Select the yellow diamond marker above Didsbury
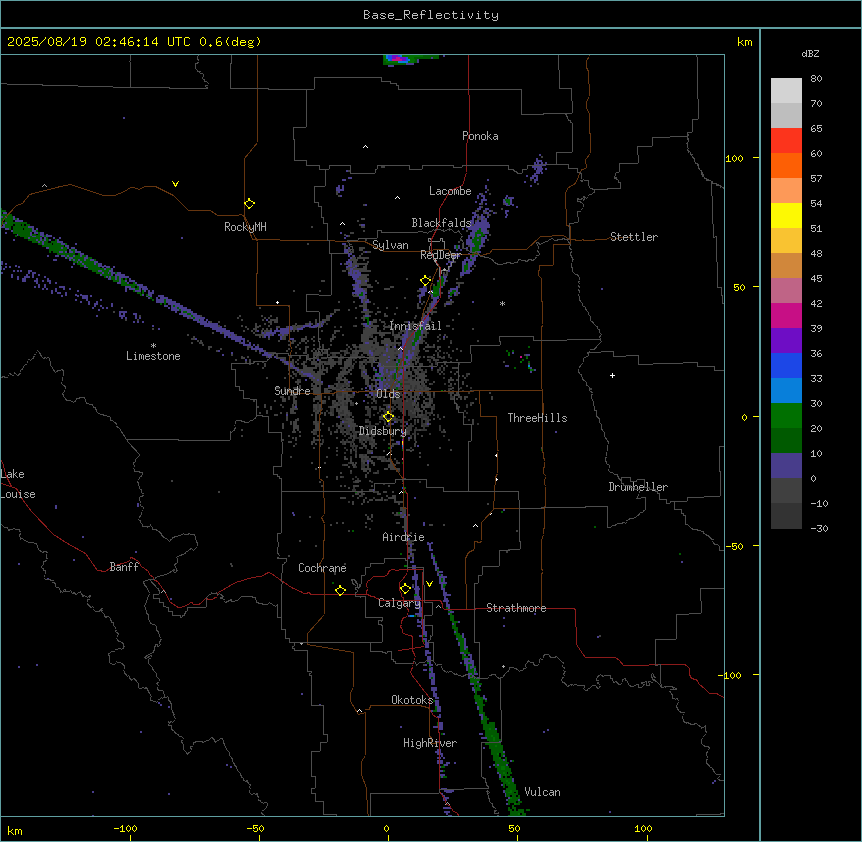862x842 pixels. pyautogui.click(x=388, y=417)
